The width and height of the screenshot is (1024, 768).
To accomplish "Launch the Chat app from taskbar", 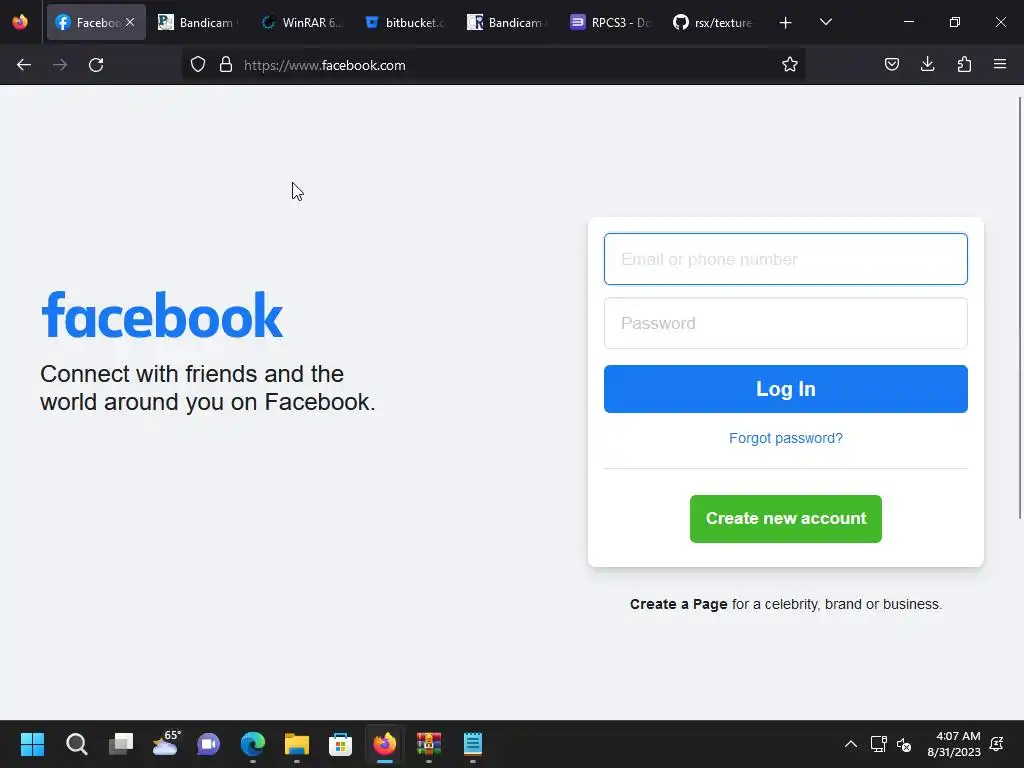I will tap(209, 744).
